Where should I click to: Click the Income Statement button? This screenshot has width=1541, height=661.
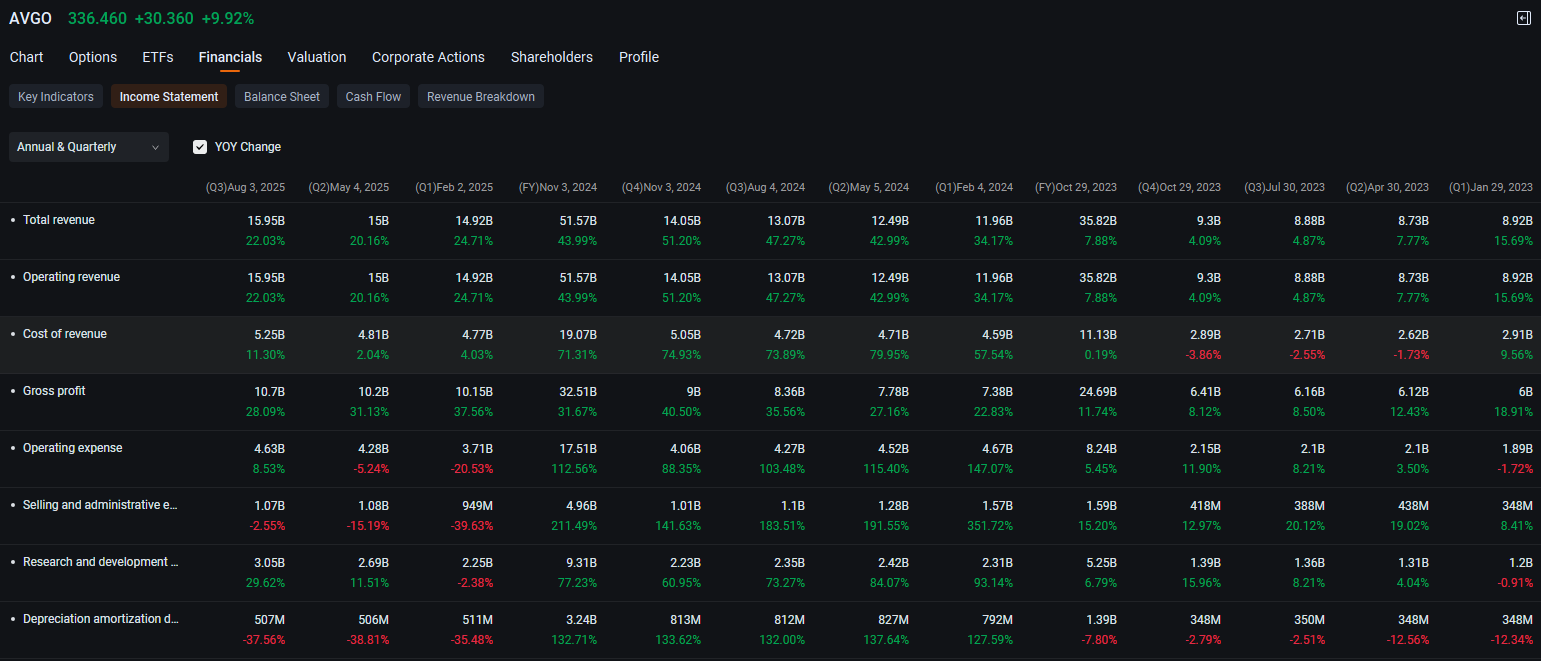coord(169,97)
